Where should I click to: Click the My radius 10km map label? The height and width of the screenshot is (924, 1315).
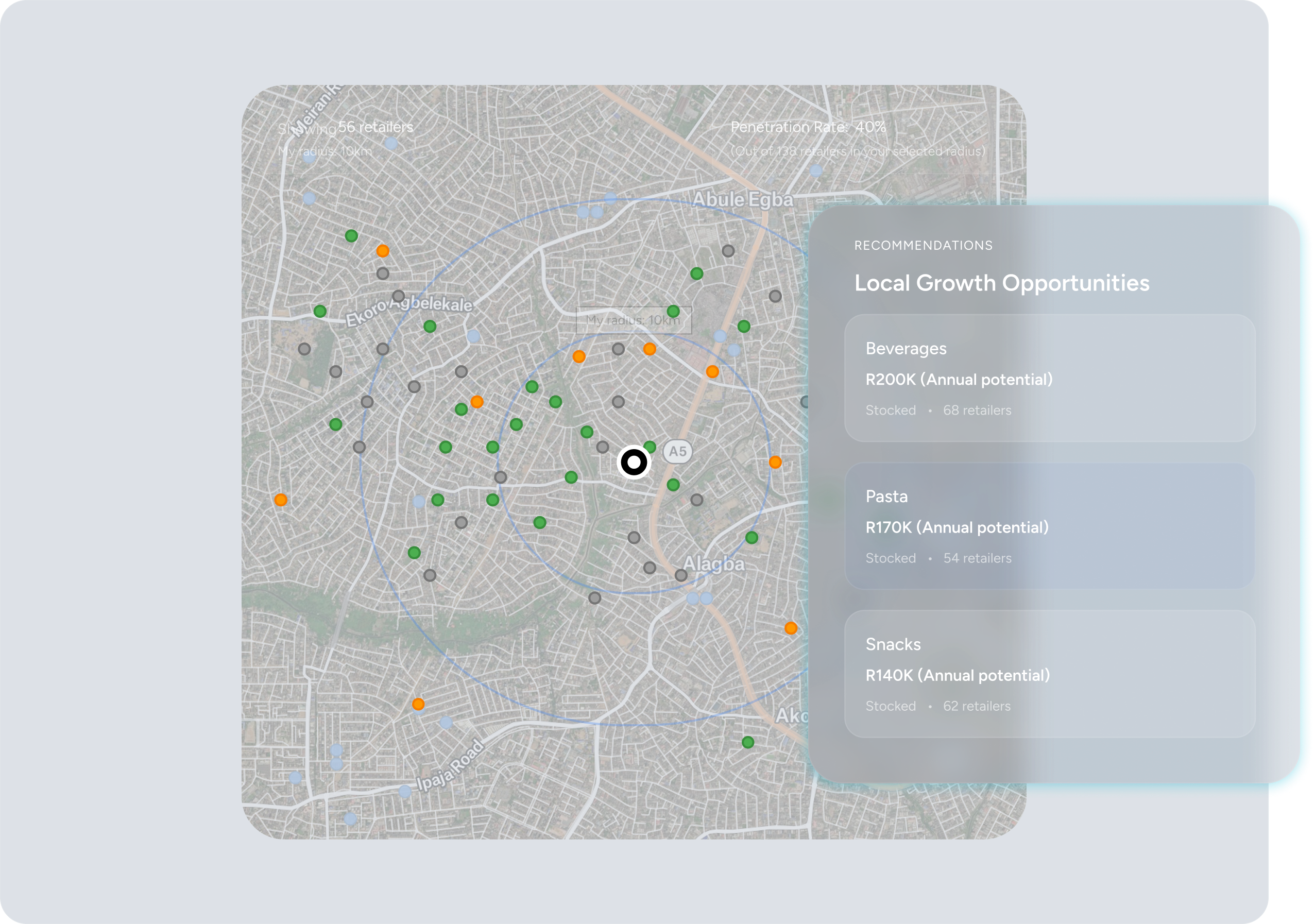tap(633, 320)
